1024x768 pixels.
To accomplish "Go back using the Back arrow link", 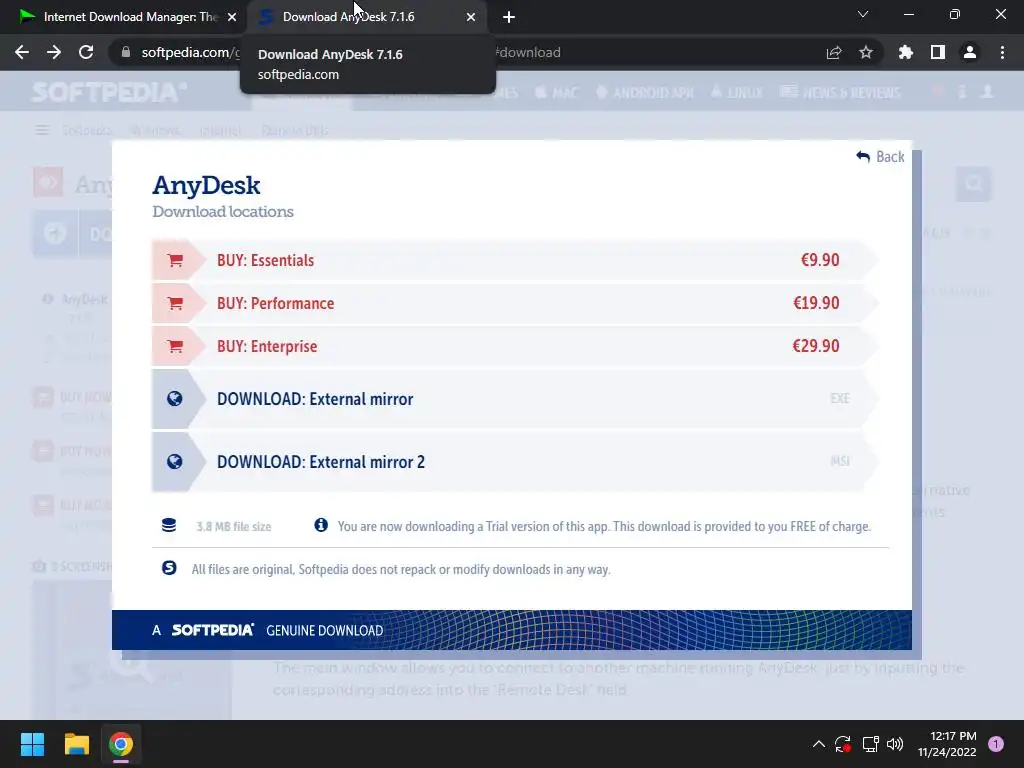I will (880, 157).
